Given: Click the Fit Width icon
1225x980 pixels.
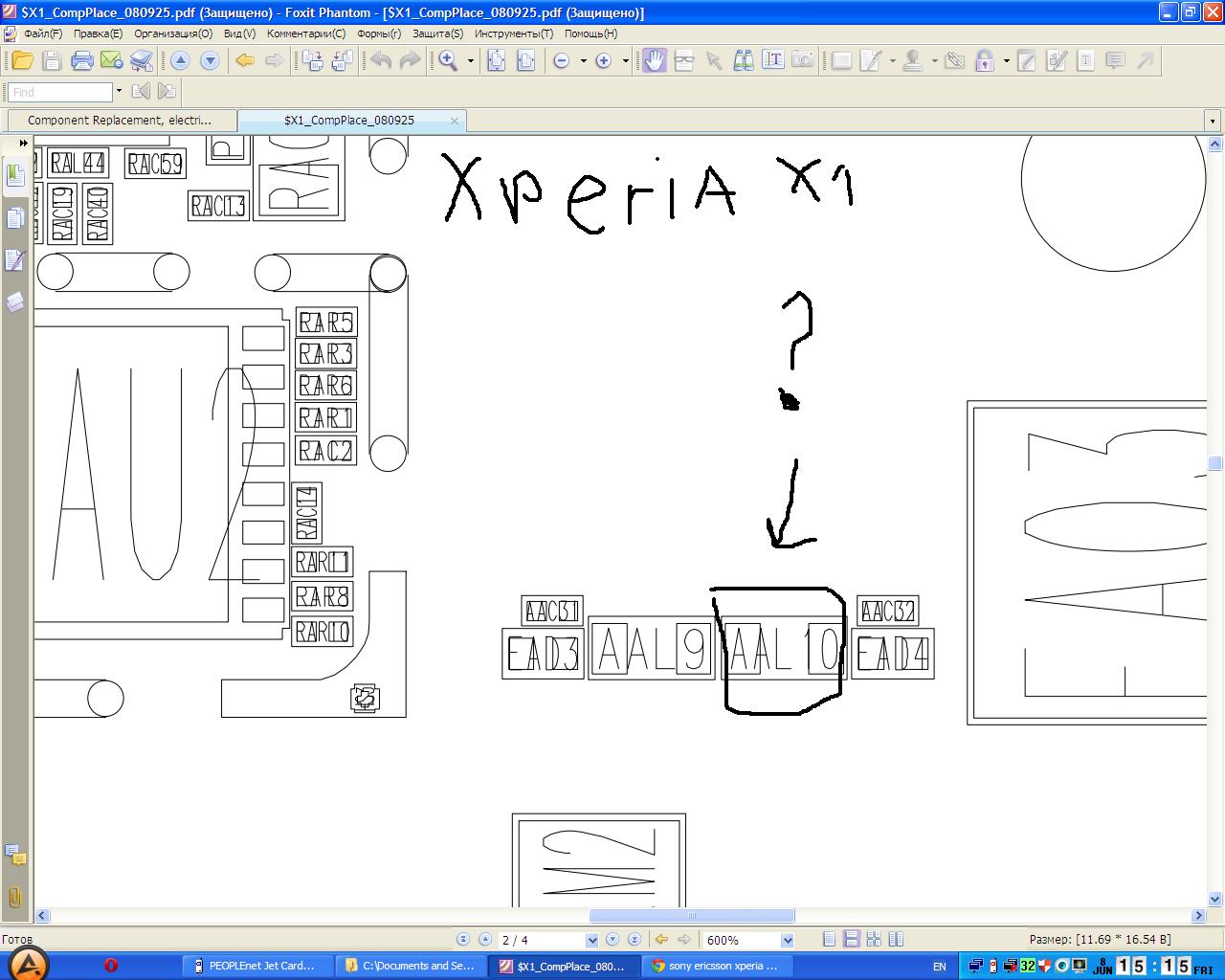Looking at the screenshot, I should click(526, 60).
